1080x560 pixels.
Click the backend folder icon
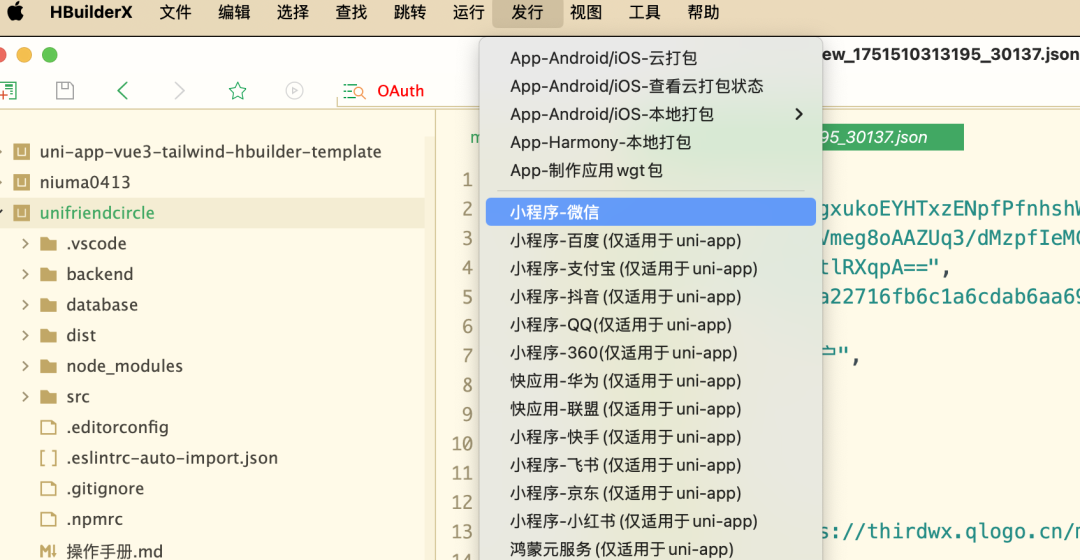pos(48,274)
